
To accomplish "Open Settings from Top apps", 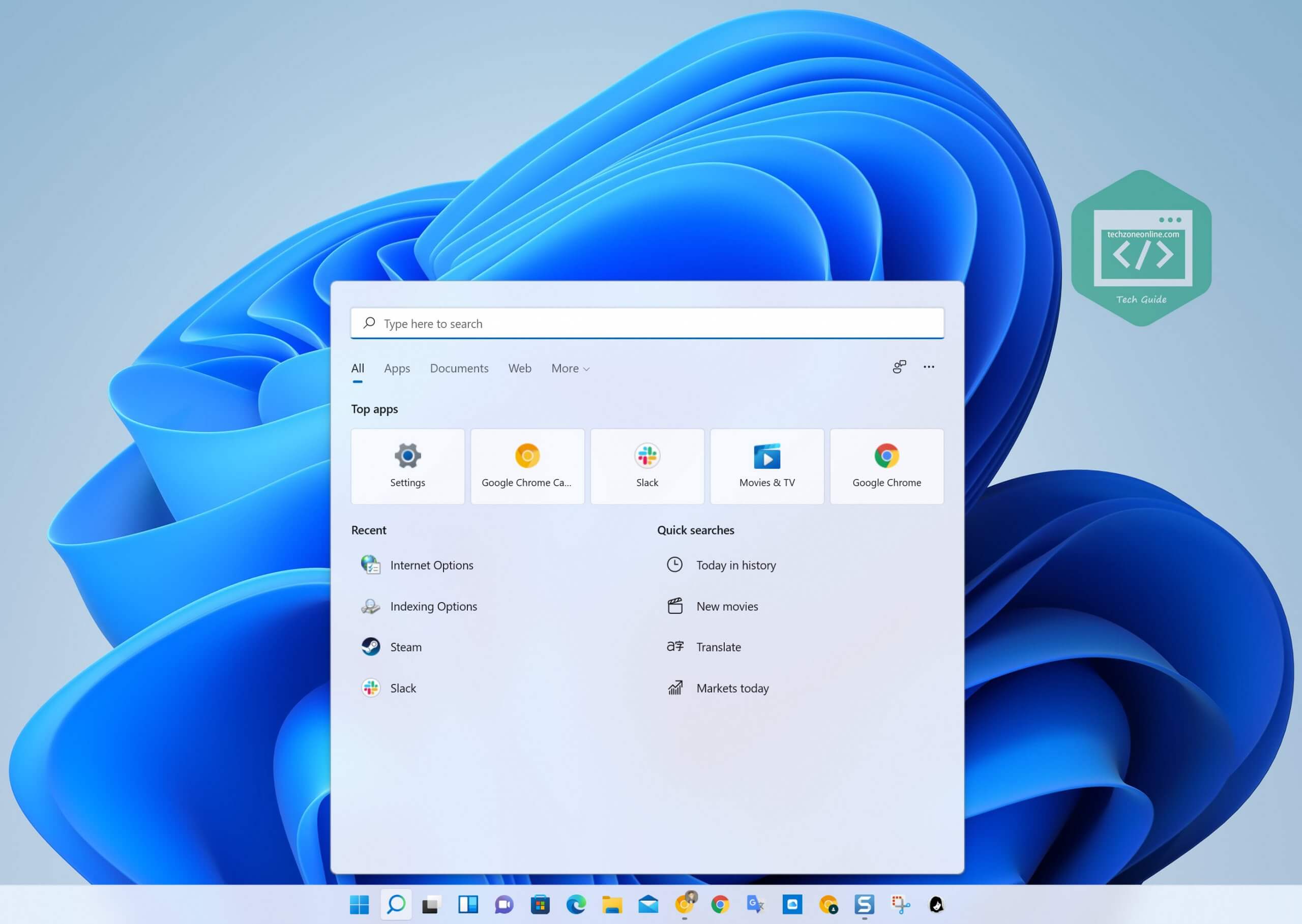I will [407, 465].
